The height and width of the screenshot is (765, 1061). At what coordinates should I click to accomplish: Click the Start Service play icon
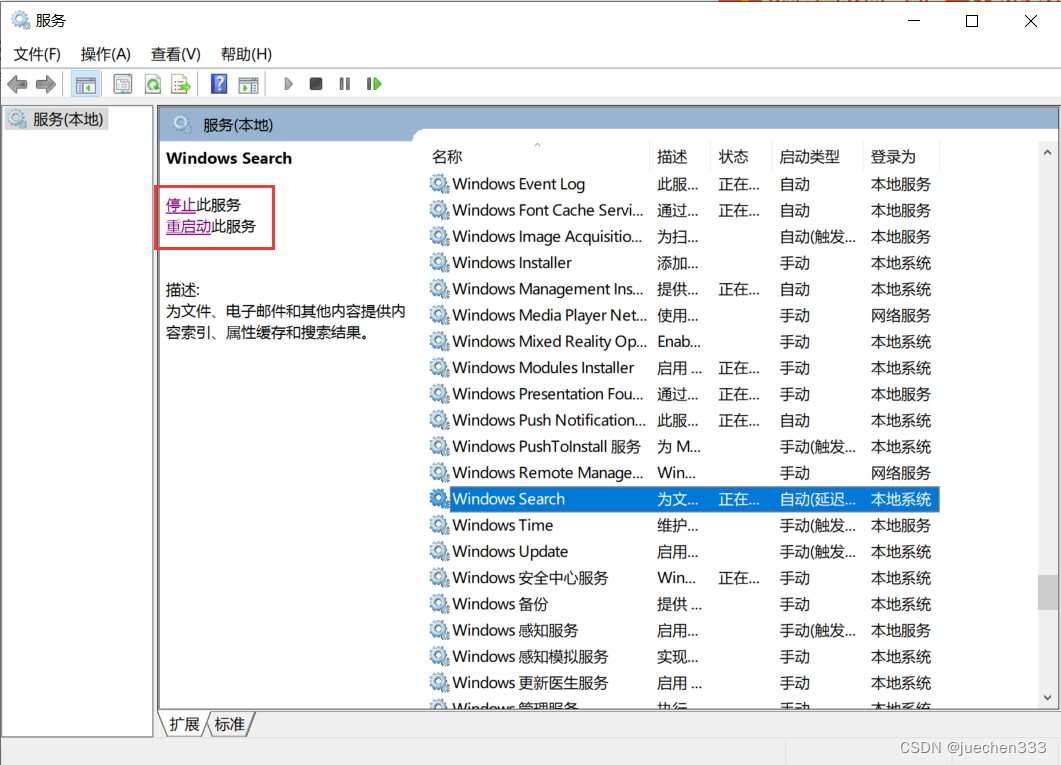click(x=288, y=84)
